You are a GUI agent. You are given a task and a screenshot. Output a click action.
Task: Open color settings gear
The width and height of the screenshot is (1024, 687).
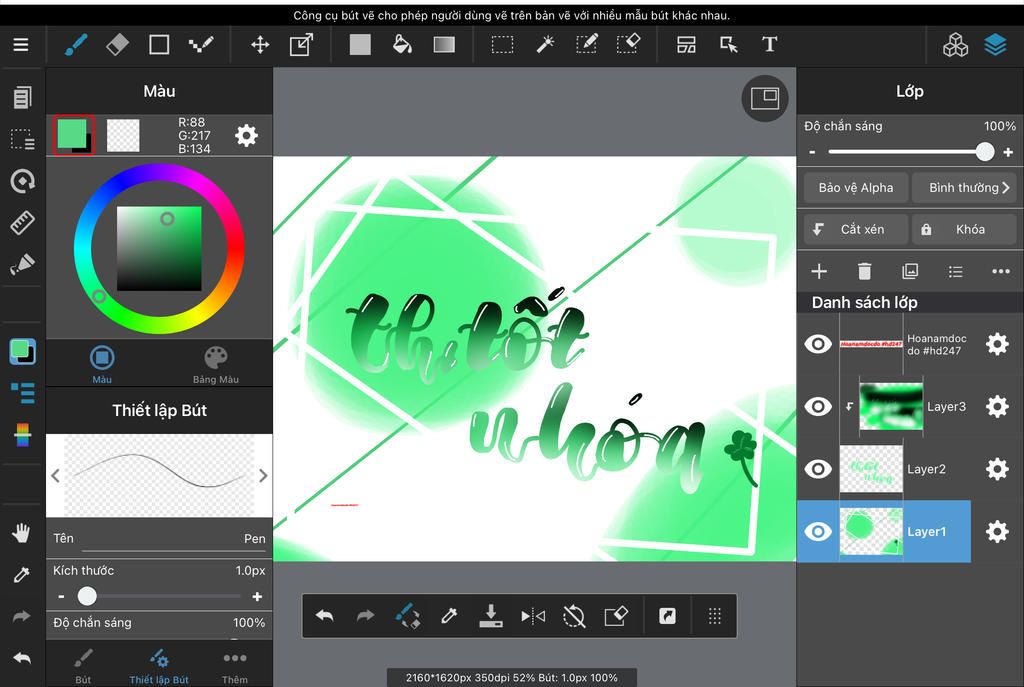pyautogui.click(x=246, y=136)
